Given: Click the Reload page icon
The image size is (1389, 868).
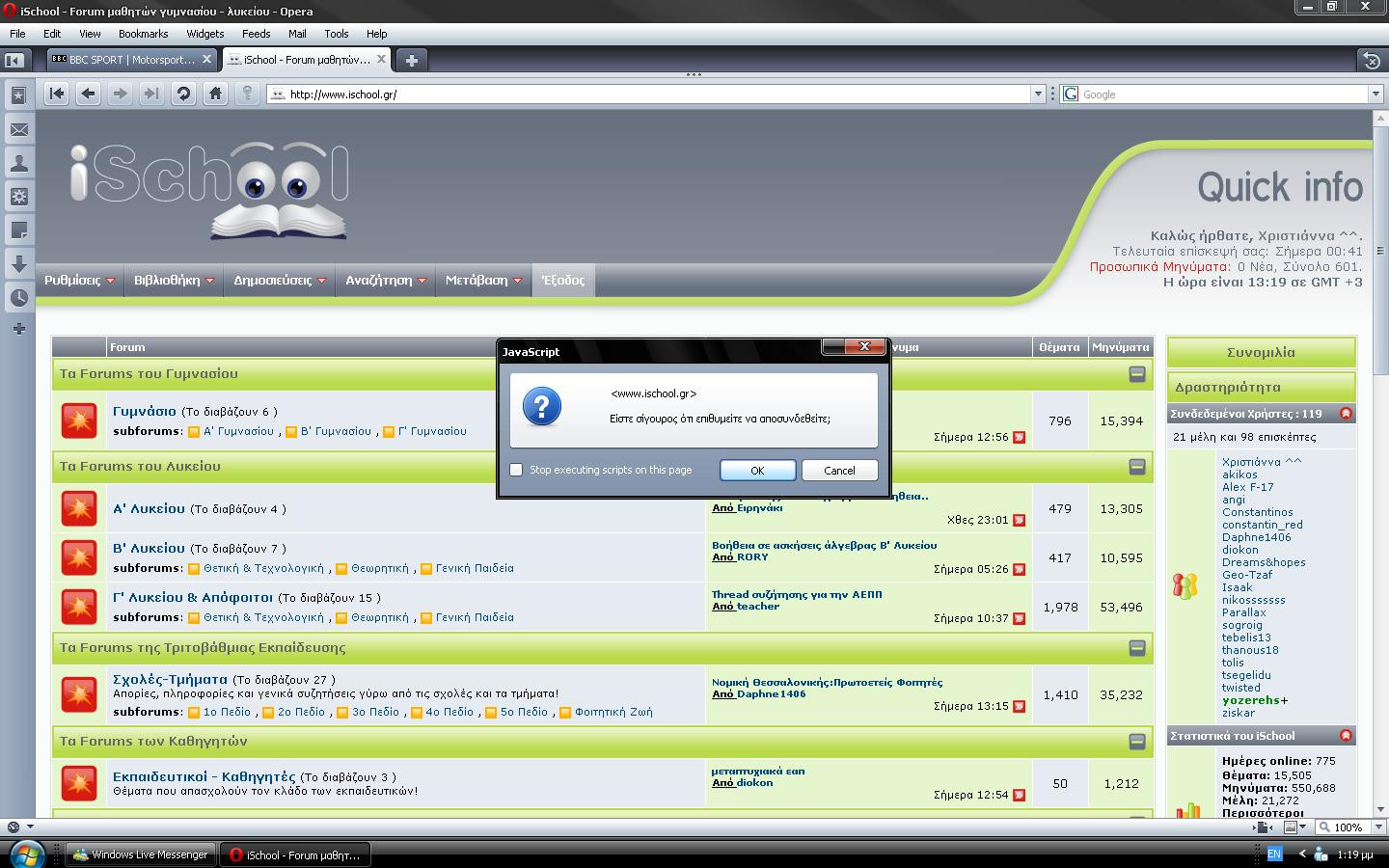Looking at the screenshot, I should tap(183, 94).
